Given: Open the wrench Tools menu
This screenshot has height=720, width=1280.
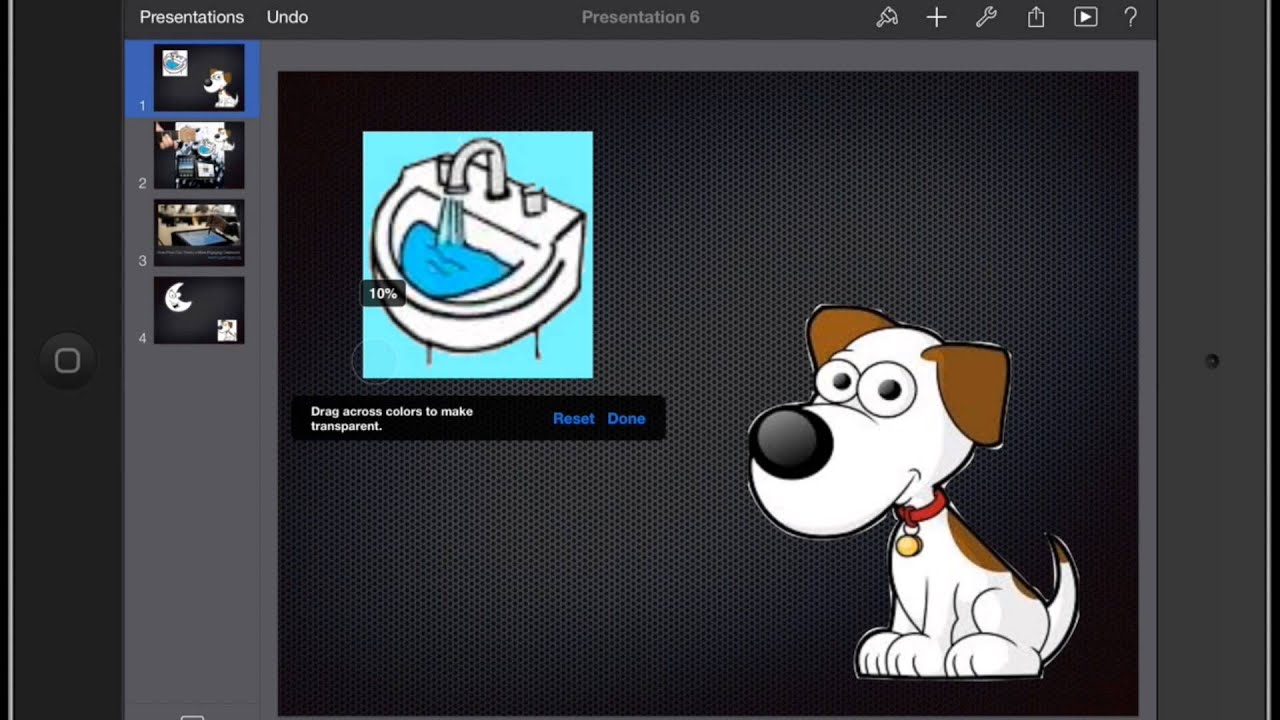Looking at the screenshot, I should (x=986, y=17).
